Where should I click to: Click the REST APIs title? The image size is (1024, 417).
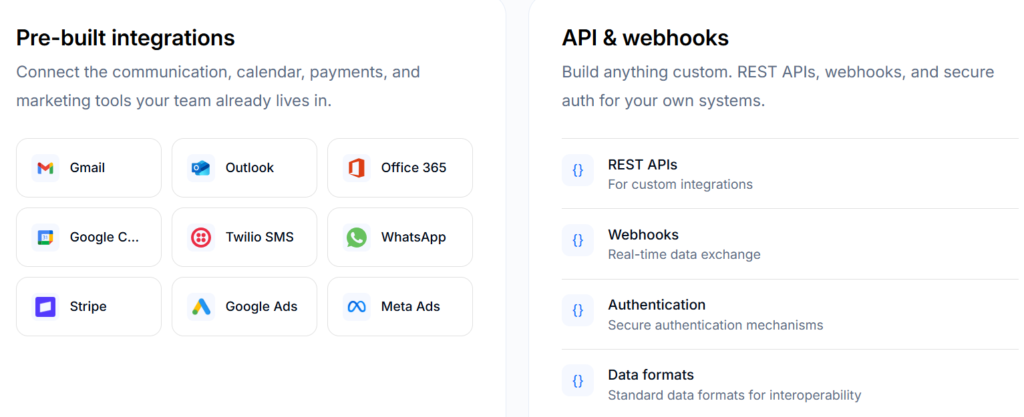point(643,164)
